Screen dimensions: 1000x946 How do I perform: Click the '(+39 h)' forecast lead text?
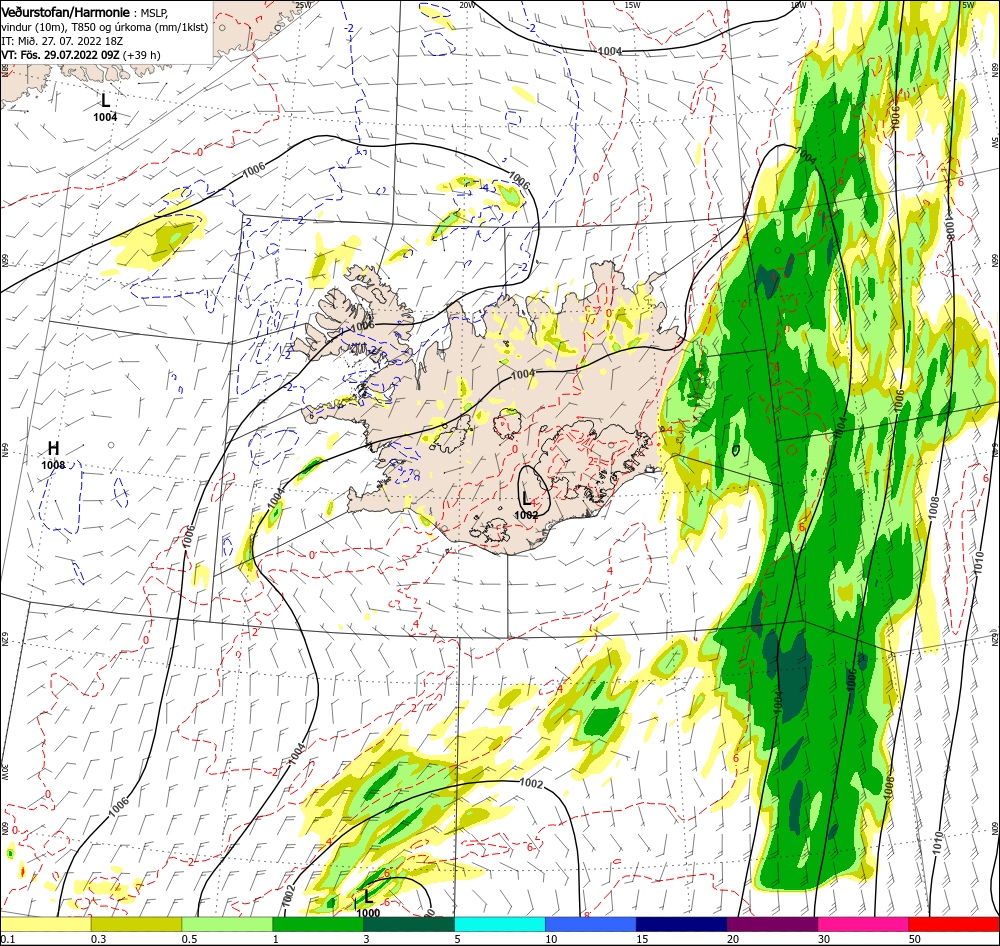click(142, 55)
